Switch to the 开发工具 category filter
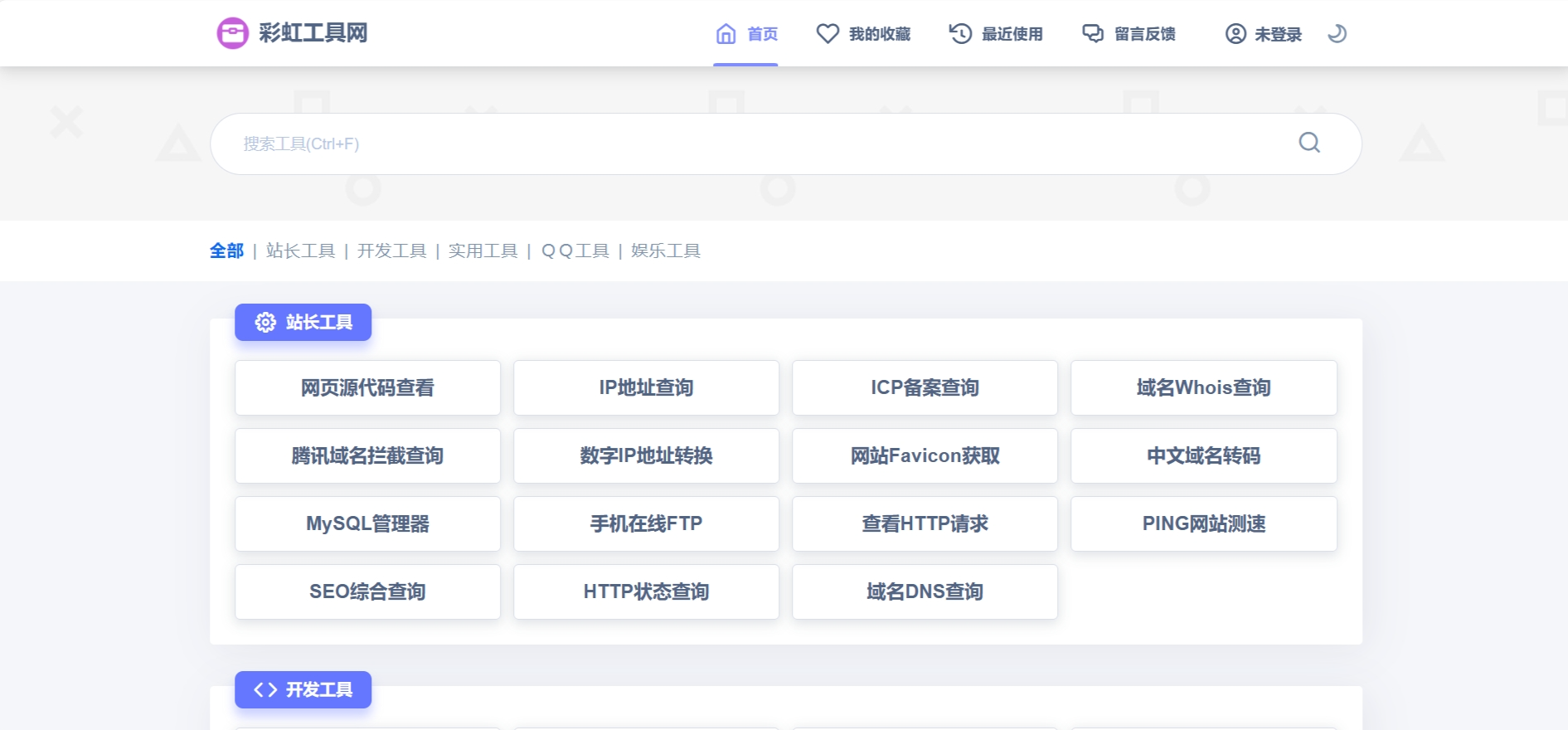Viewport: 1568px width, 730px height. click(391, 251)
